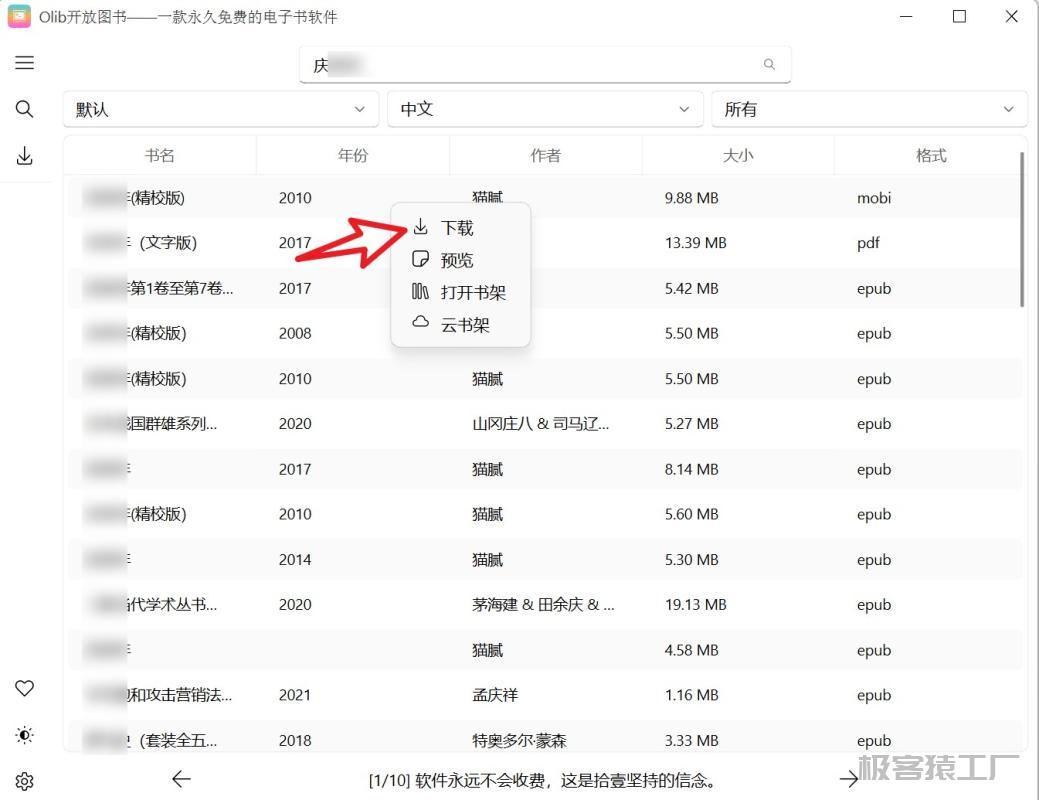Select 云书架 in context menu
The image size is (1039, 800).
click(465, 325)
